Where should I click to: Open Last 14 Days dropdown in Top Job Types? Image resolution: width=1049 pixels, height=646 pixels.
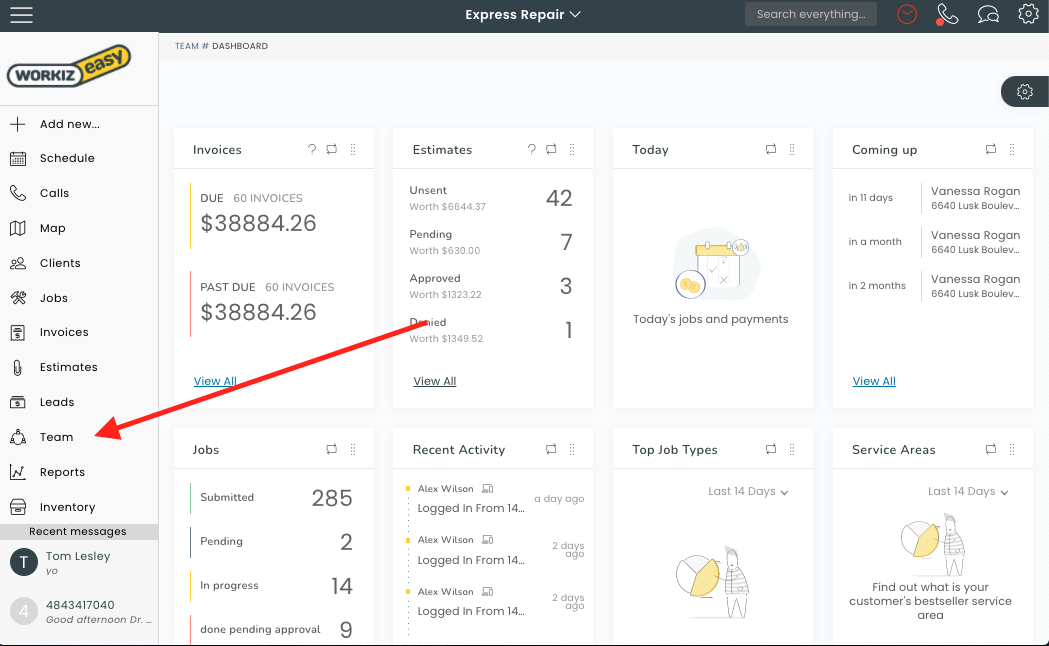tap(748, 491)
